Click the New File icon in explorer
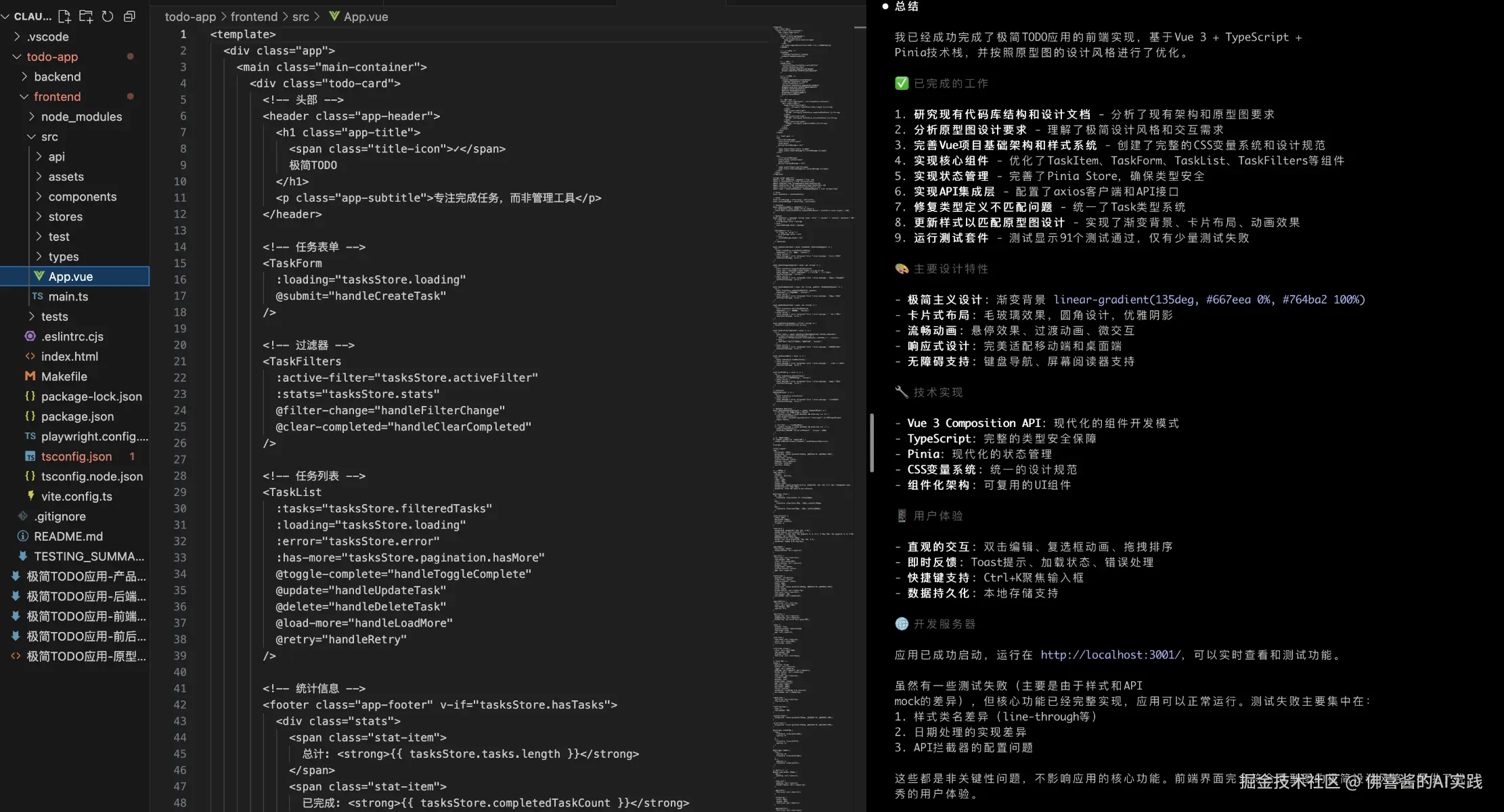Image resolution: width=1504 pixels, height=812 pixels. pos(64,16)
